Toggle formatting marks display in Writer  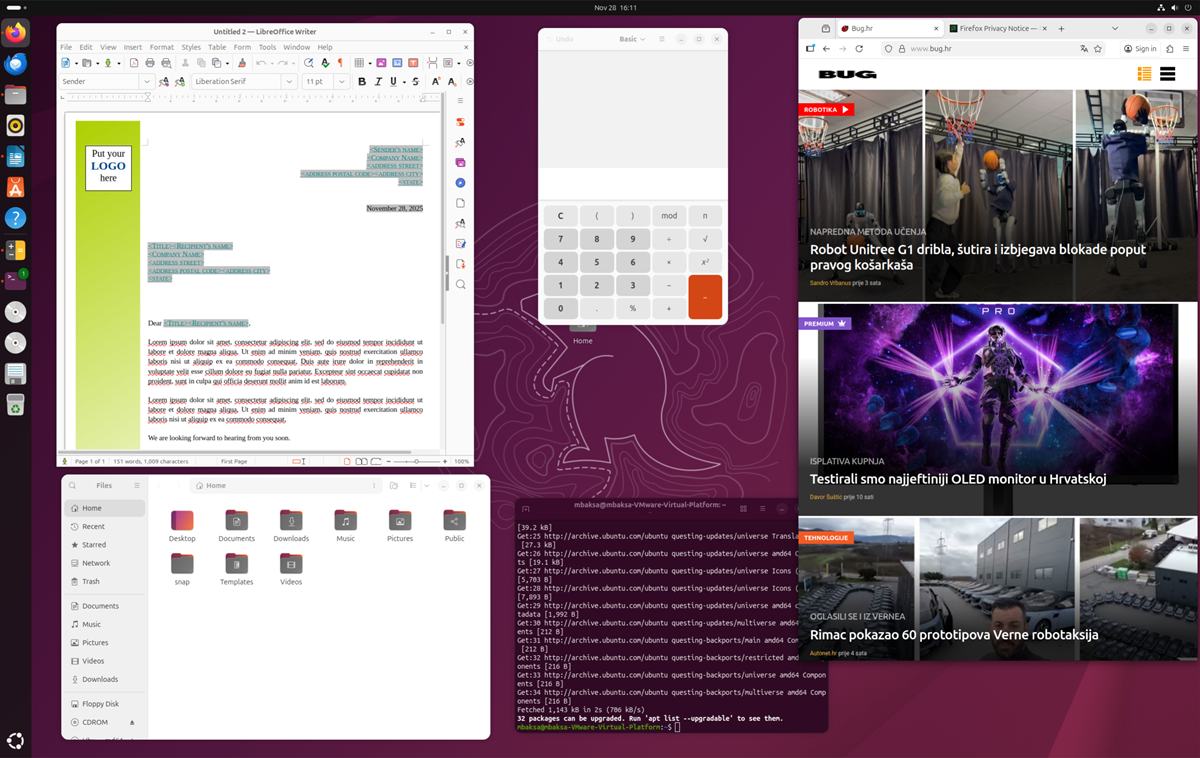click(341, 63)
